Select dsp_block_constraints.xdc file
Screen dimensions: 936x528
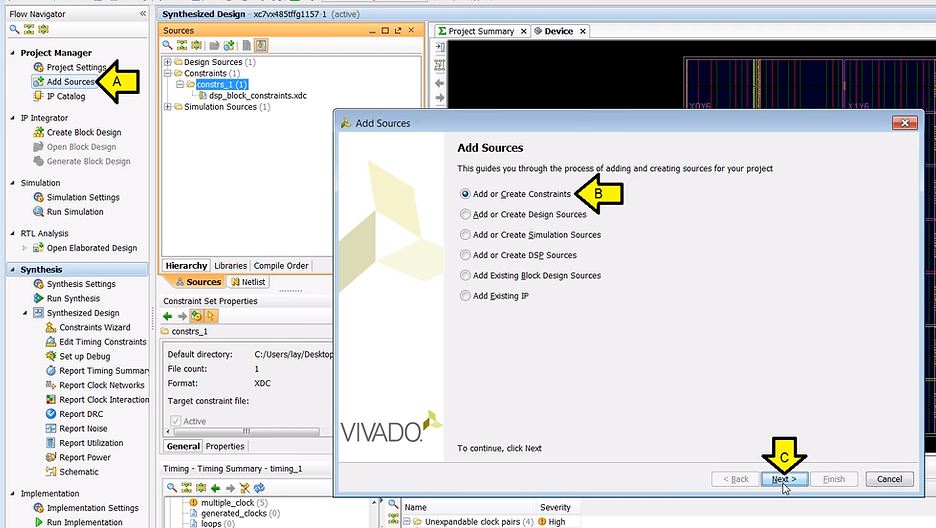coord(250,95)
